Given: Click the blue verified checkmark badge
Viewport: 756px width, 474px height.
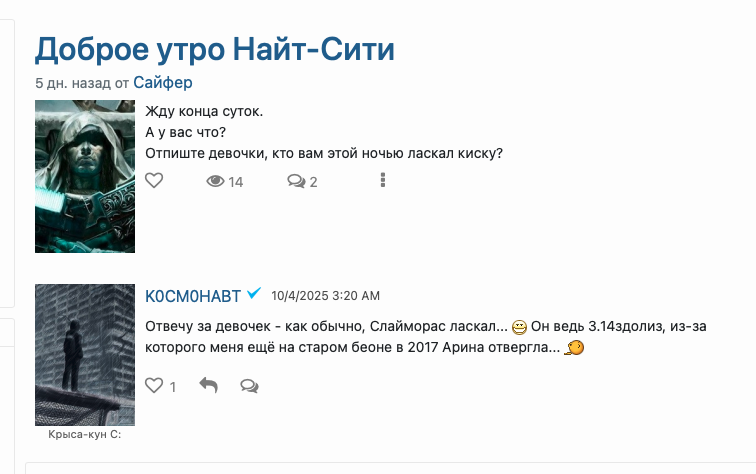Looking at the screenshot, I should 254,294.
